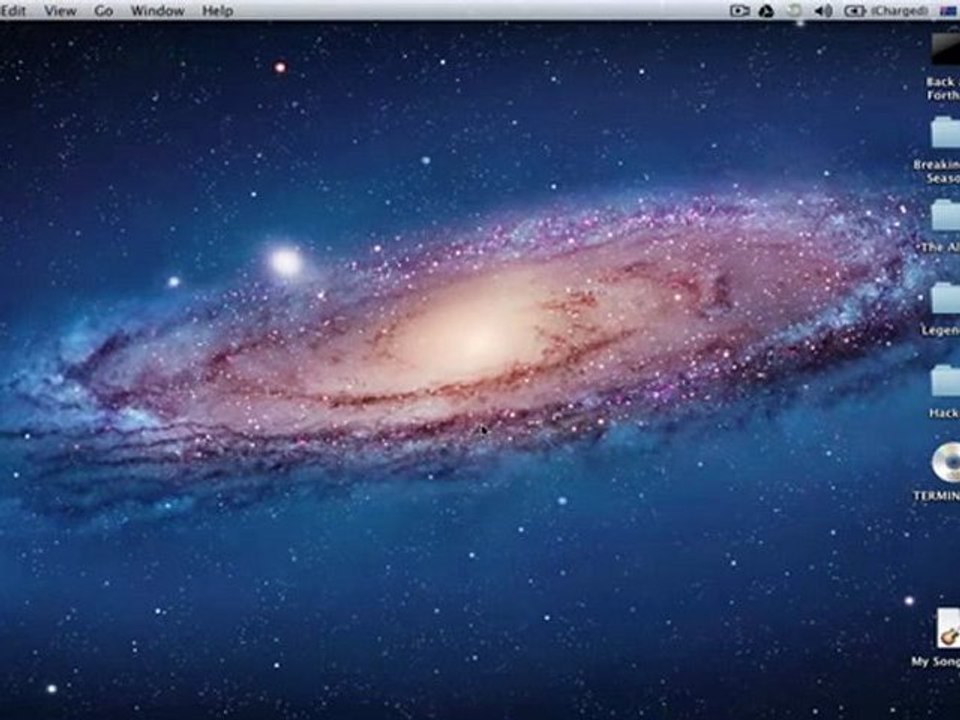Open the volume control in menu bar

pyautogui.click(x=823, y=10)
